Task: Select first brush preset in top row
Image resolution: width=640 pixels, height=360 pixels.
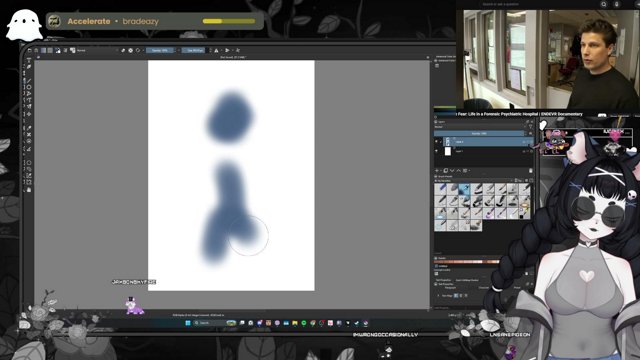Action: (440, 189)
